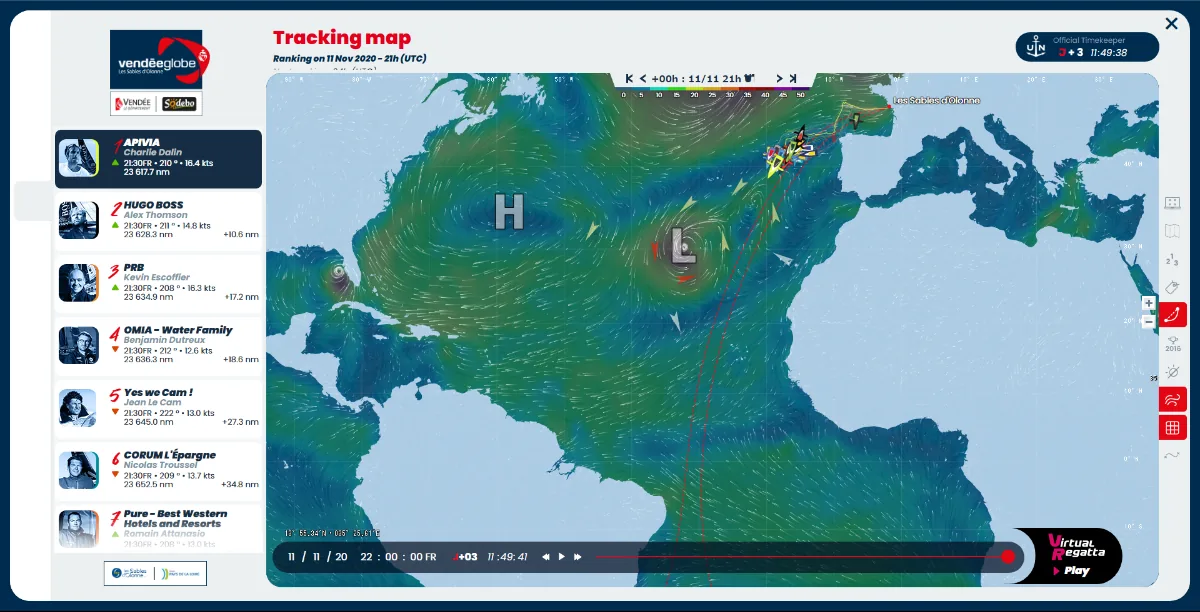
Task: Click the Sodebo sponsor logo
Action: [x=181, y=103]
